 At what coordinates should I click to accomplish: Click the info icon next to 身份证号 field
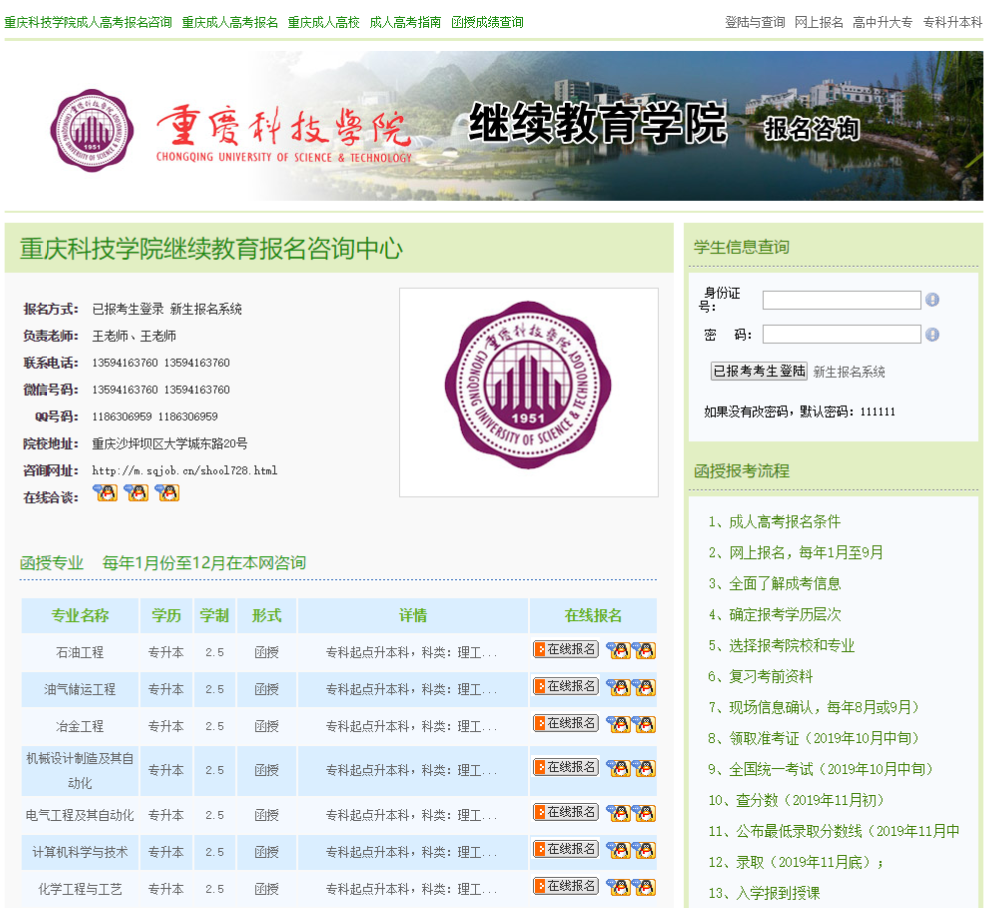tap(932, 300)
